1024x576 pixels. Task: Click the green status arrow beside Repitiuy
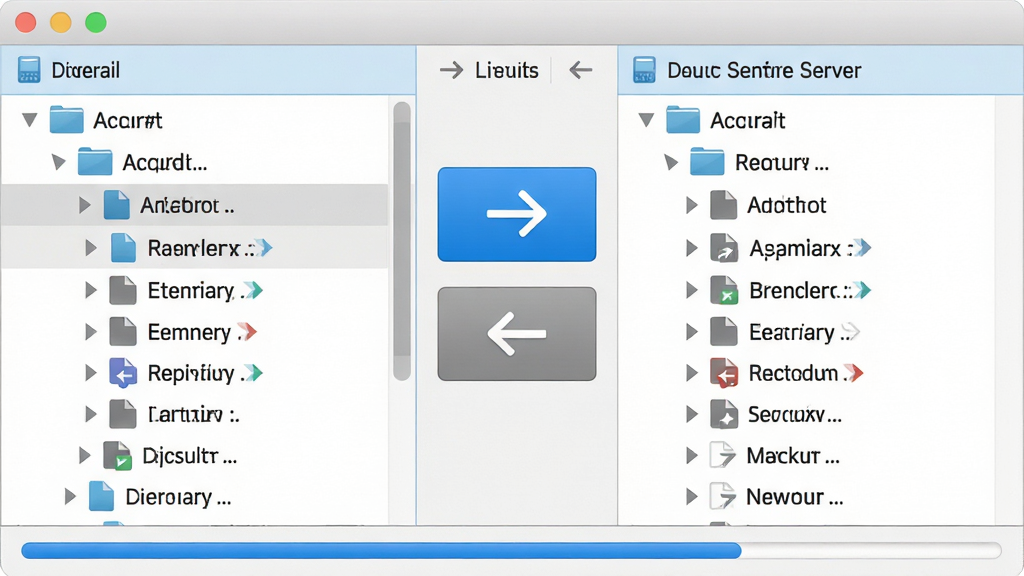tap(253, 373)
